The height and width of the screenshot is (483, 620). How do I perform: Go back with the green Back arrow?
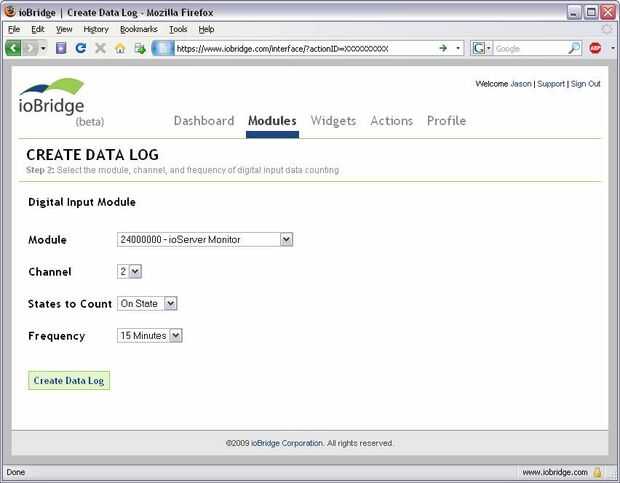point(13,48)
